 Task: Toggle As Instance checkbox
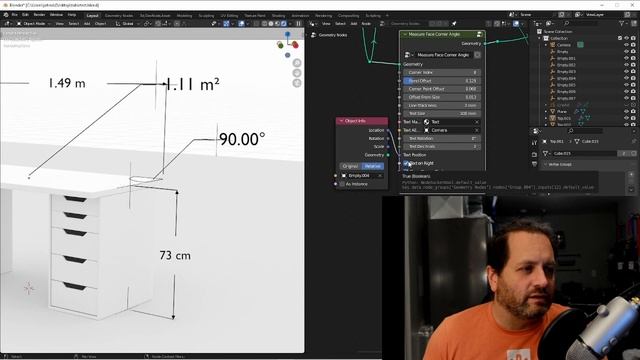[x=342, y=184]
